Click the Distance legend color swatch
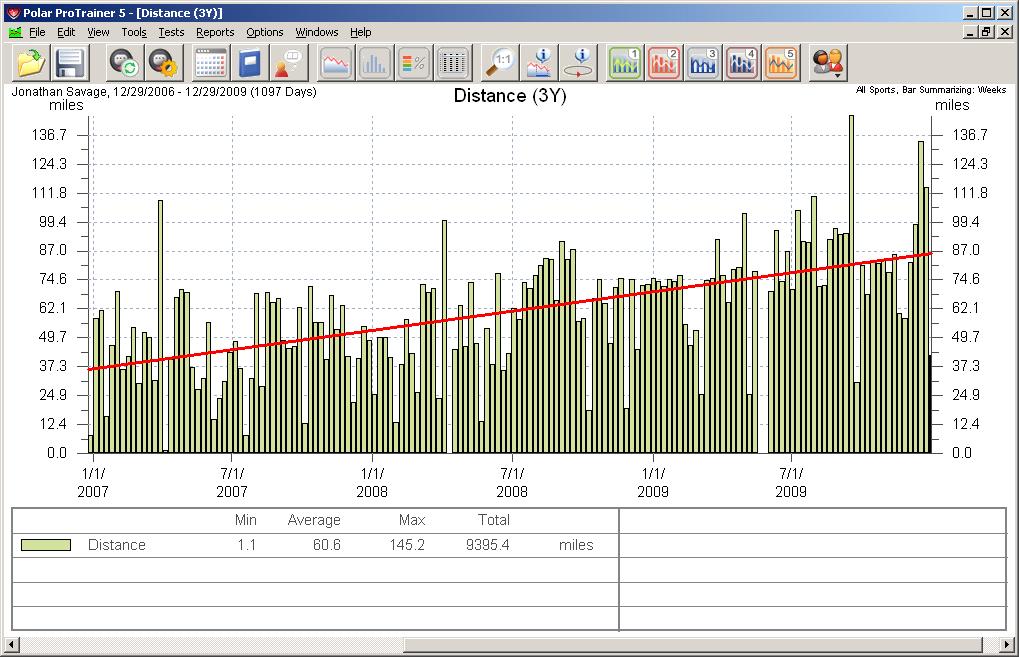Screen dimensions: 1019x657 45,545
